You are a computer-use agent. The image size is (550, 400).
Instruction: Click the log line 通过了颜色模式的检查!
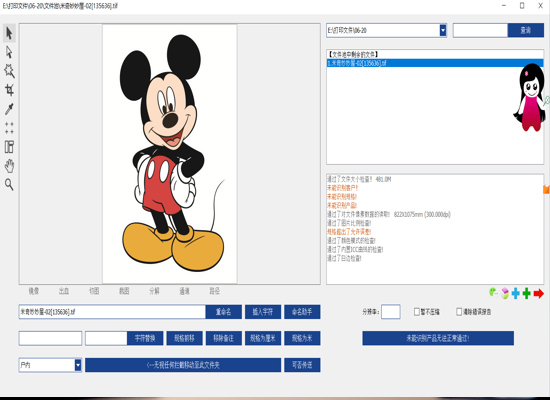pos(351,241)
